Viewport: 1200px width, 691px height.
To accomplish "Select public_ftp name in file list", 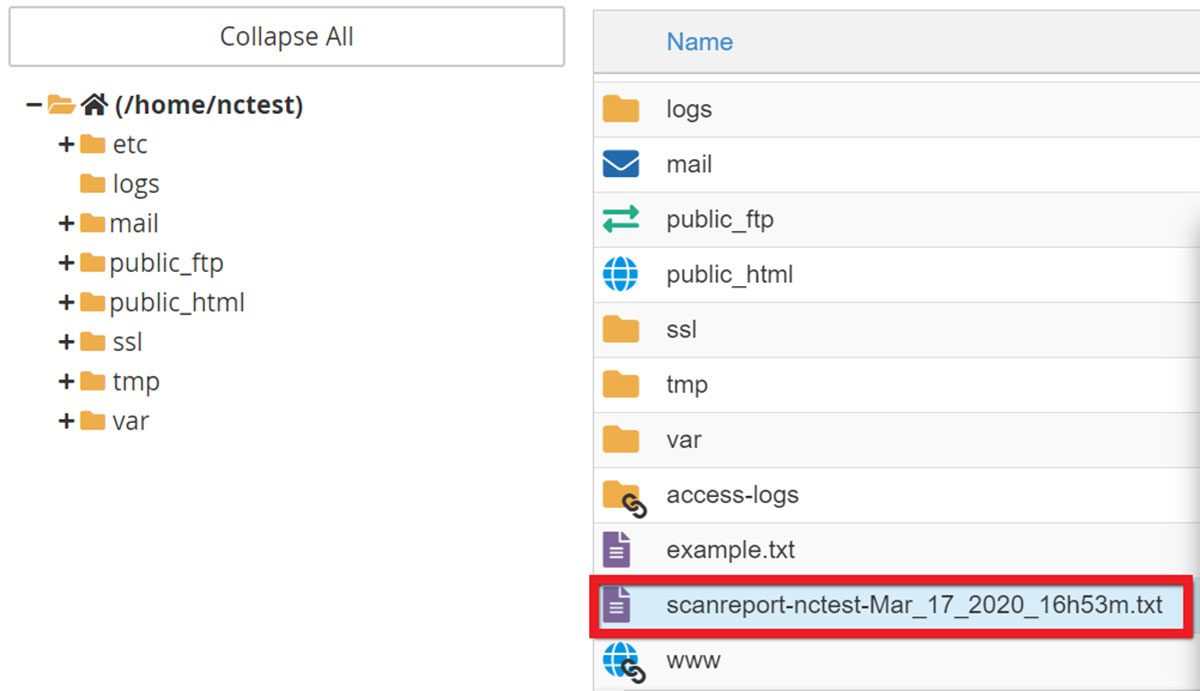I will [720, 219].
